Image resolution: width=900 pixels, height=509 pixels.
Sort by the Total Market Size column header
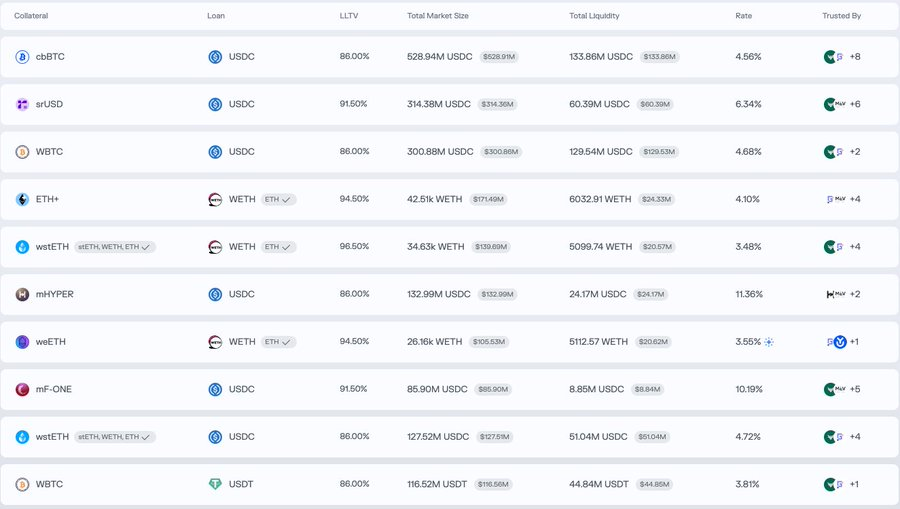click(438, 16)
